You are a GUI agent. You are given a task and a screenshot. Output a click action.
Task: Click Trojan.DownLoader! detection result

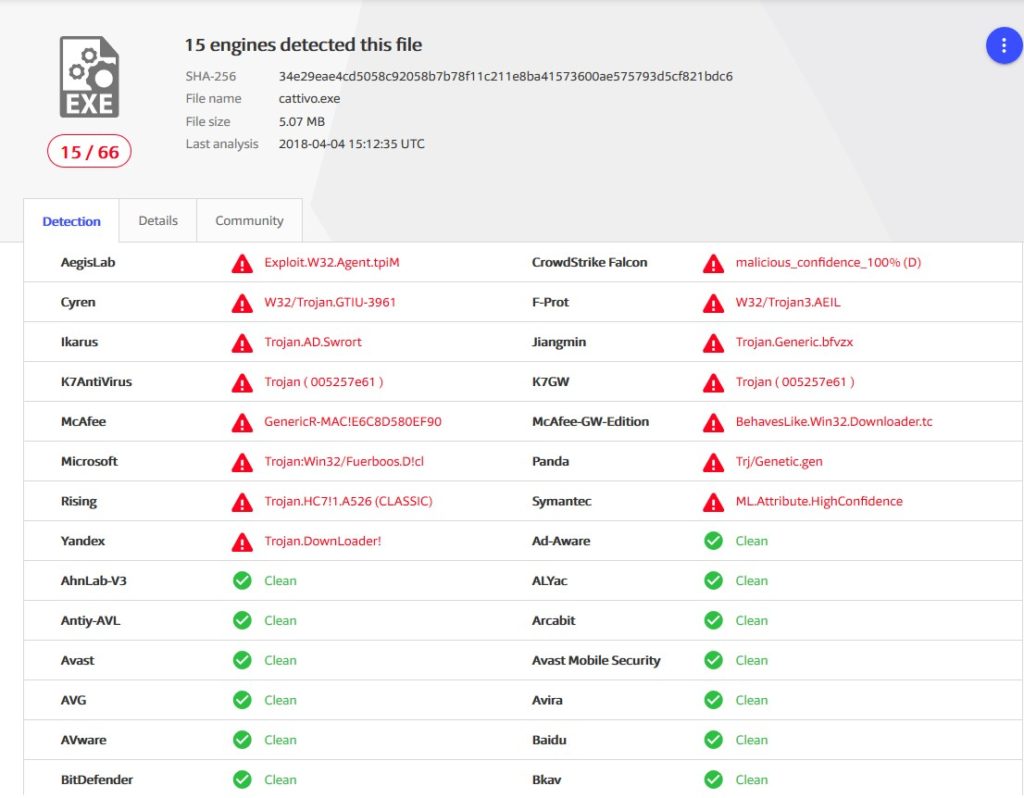pos(323,541)
